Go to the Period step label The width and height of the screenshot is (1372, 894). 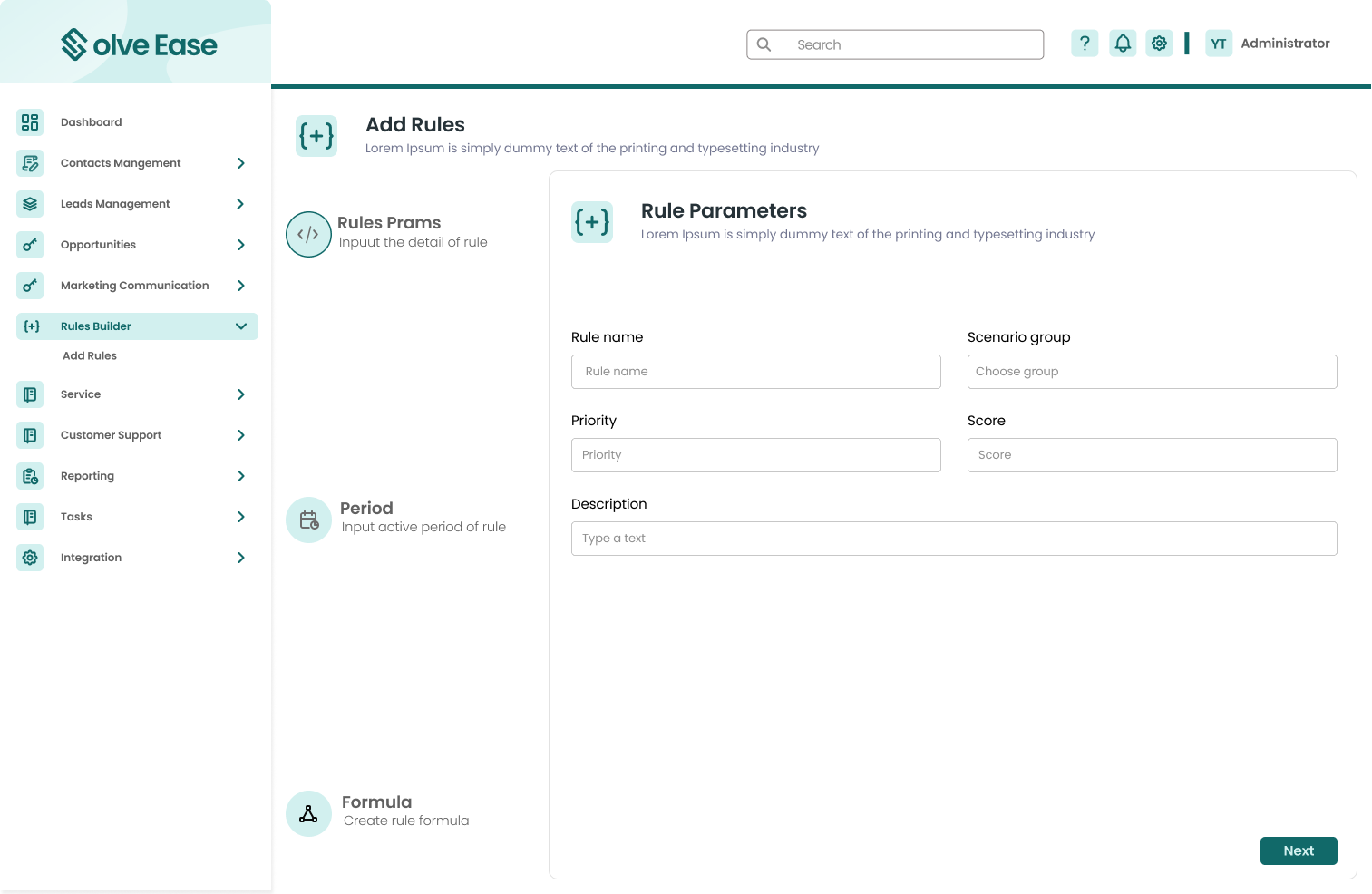coord(366,509)
